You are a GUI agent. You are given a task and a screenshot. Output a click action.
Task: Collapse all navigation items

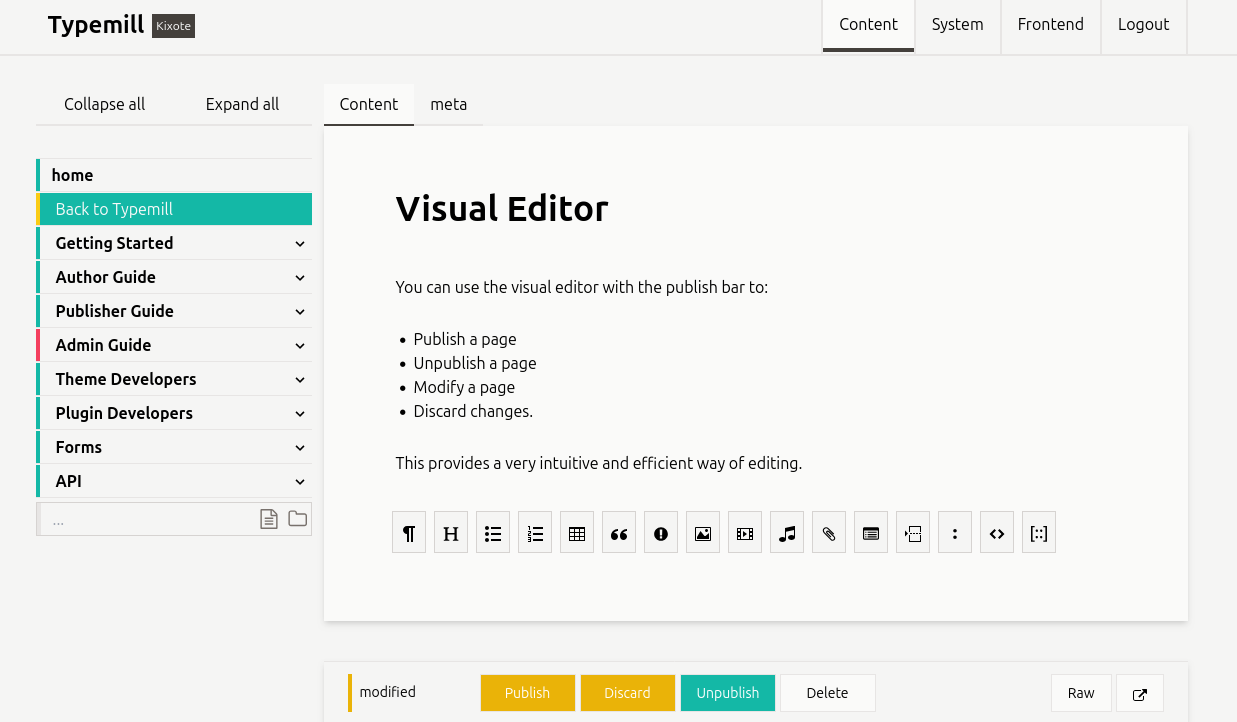click(105, 104)
